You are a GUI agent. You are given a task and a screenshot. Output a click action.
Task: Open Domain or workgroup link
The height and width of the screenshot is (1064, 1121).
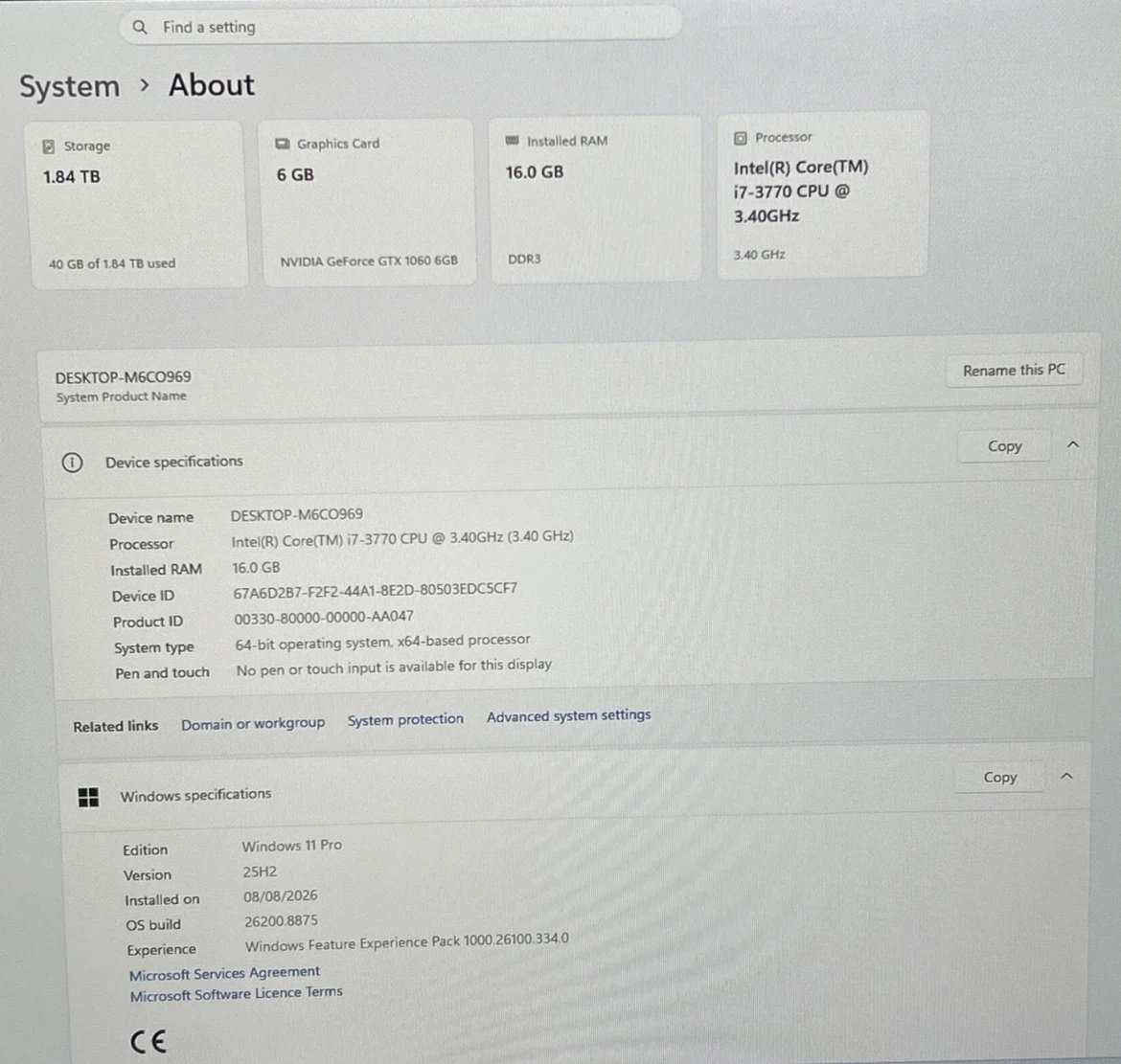(x=253, y=724)
